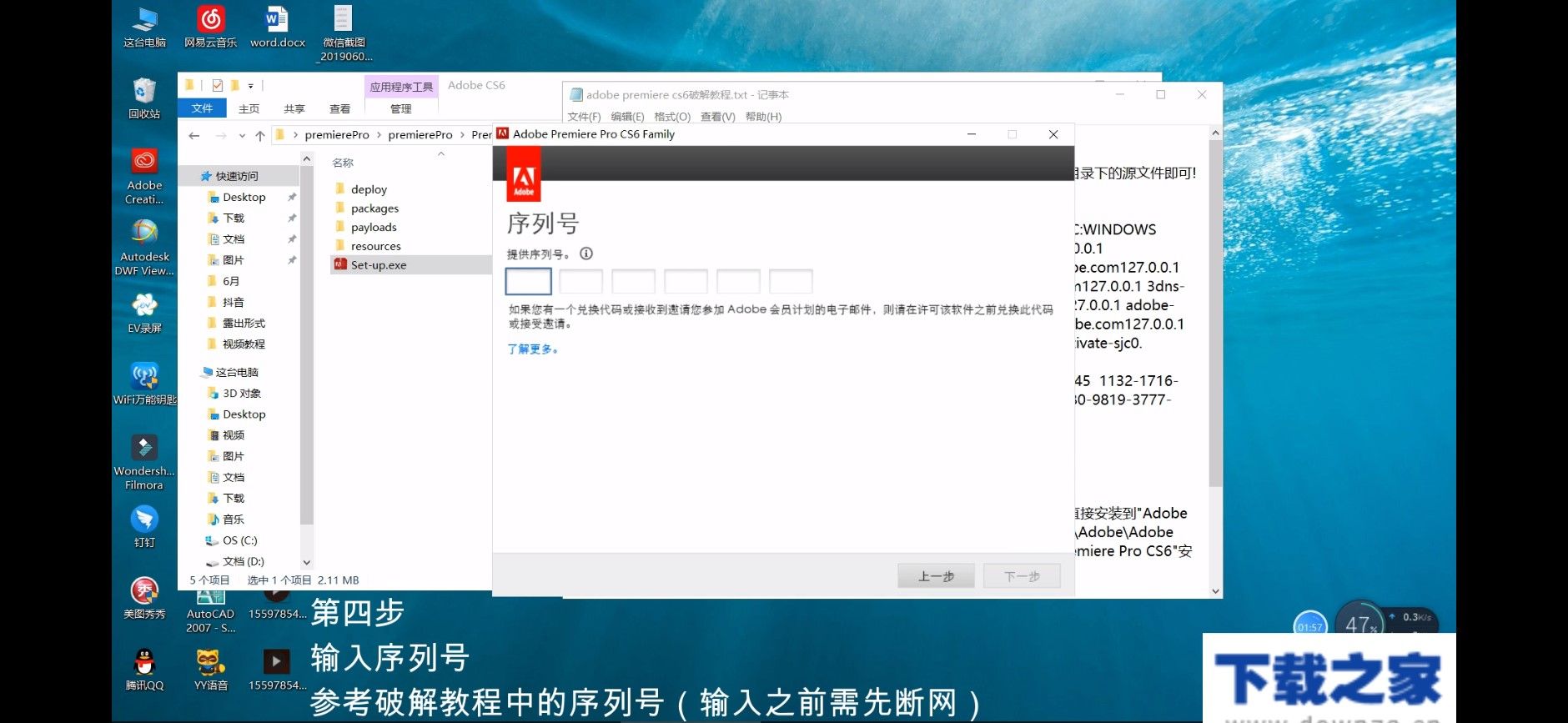Click the last serial number field

(791, 281)
